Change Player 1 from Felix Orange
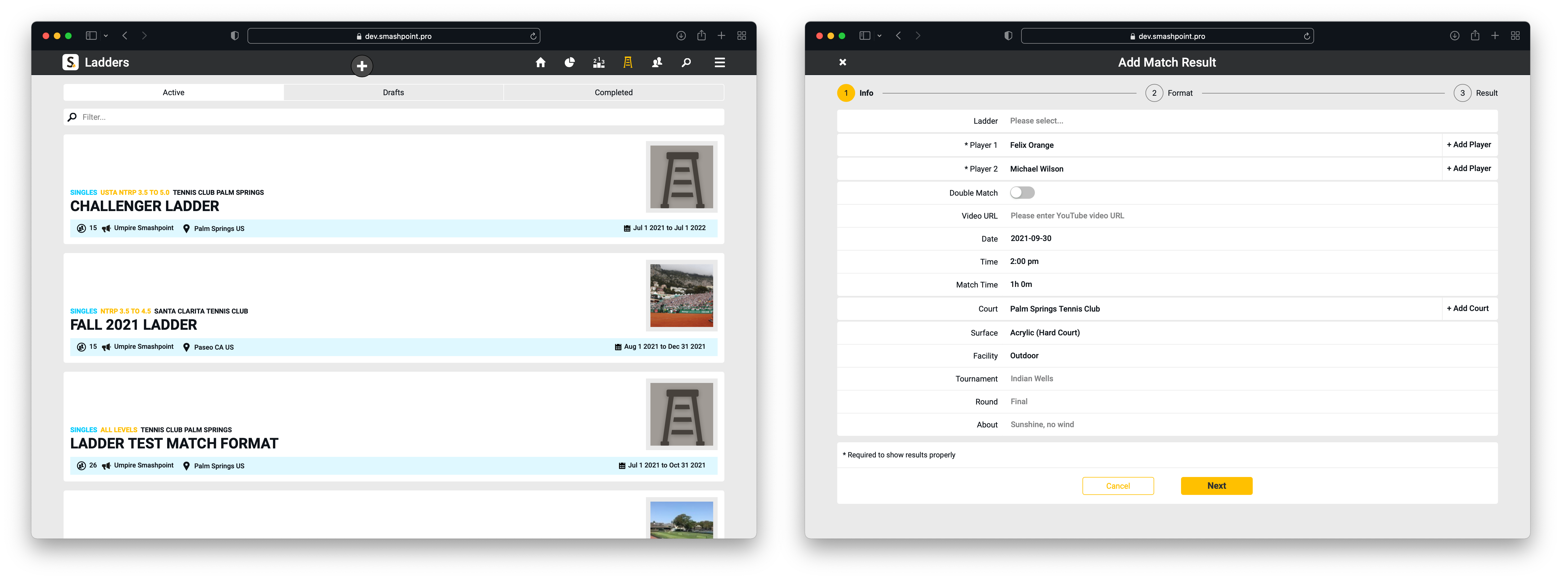This screenshot has height=580, width=1568. (x=1140, y=145)
